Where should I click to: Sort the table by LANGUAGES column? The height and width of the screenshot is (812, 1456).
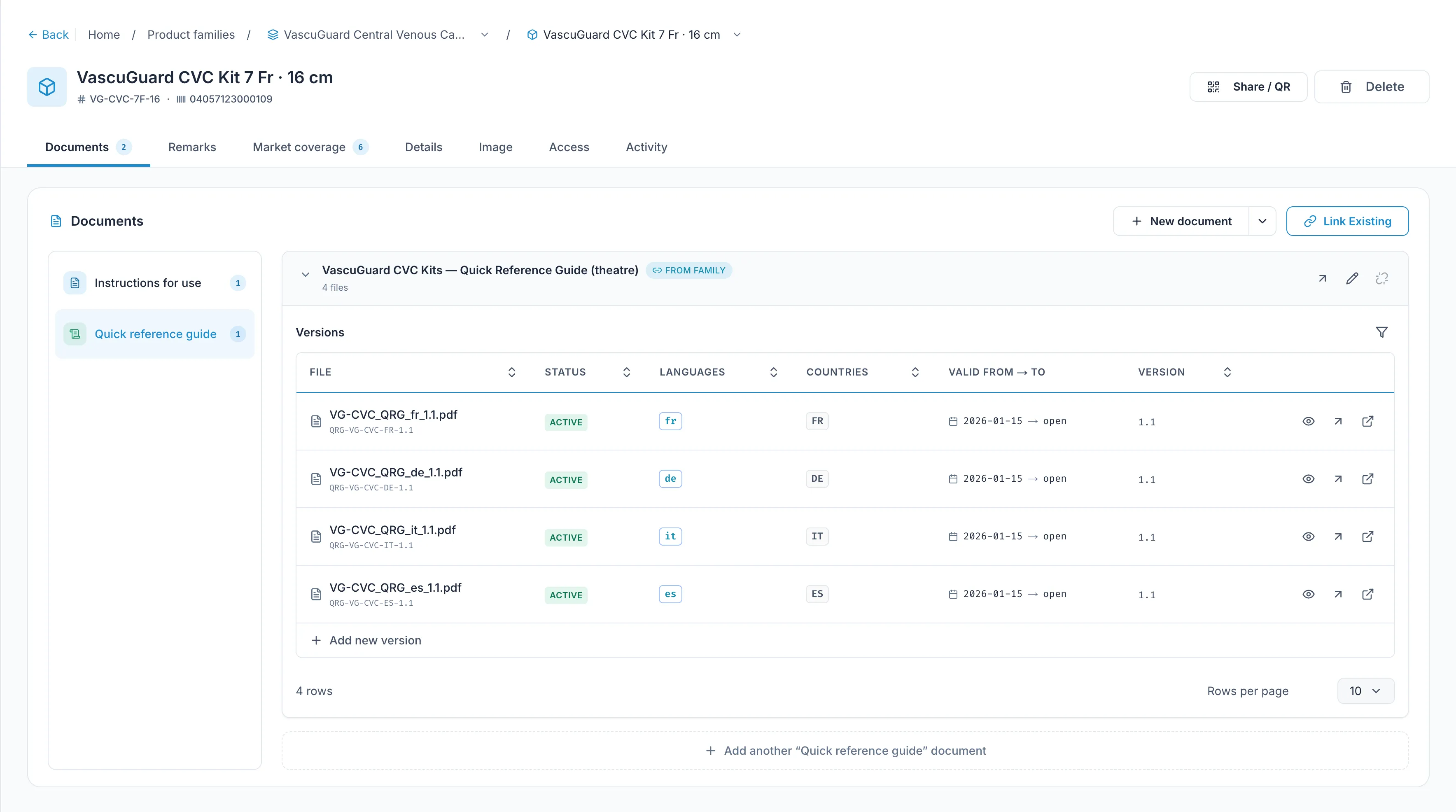[774, 372]
